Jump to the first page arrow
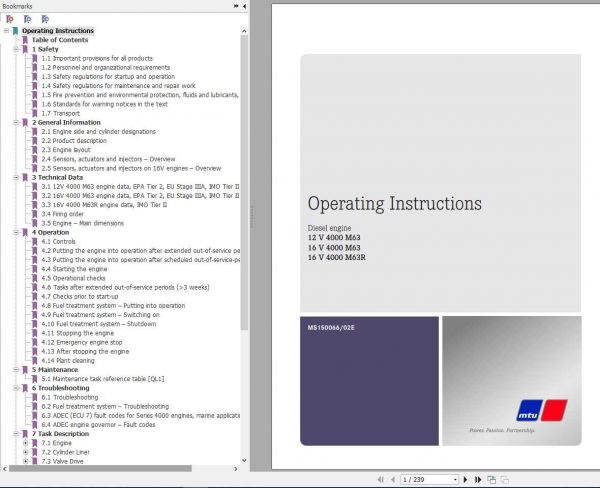The width and height of the screenshot is (600, 488). [x=380, y=480]
